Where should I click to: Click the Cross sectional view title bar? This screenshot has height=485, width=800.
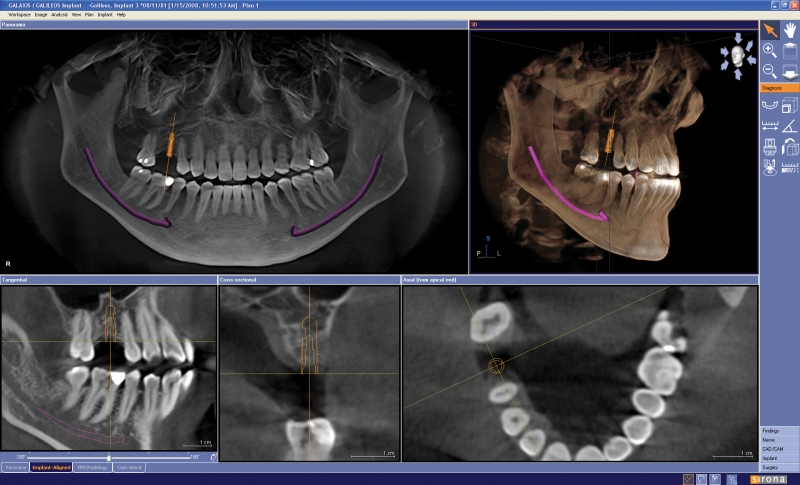(309, 280)
